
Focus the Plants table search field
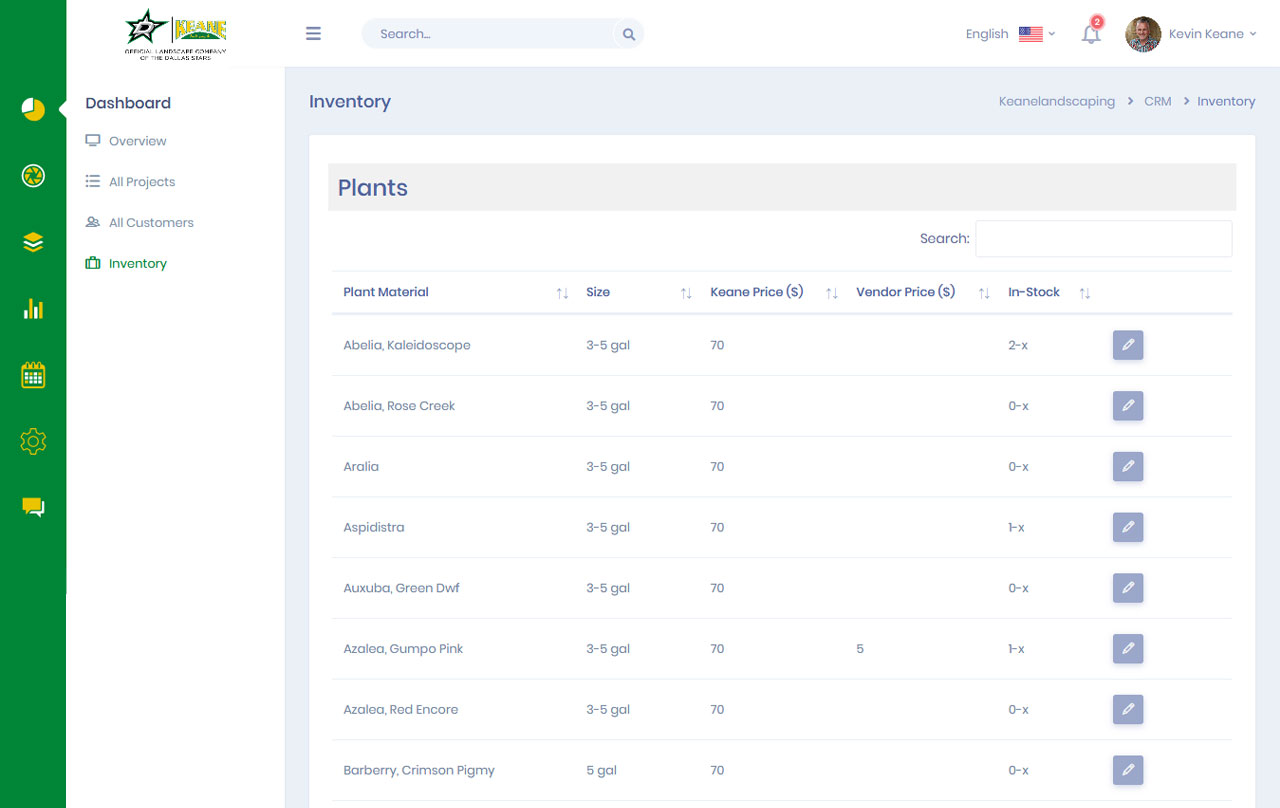(1103, 239)
